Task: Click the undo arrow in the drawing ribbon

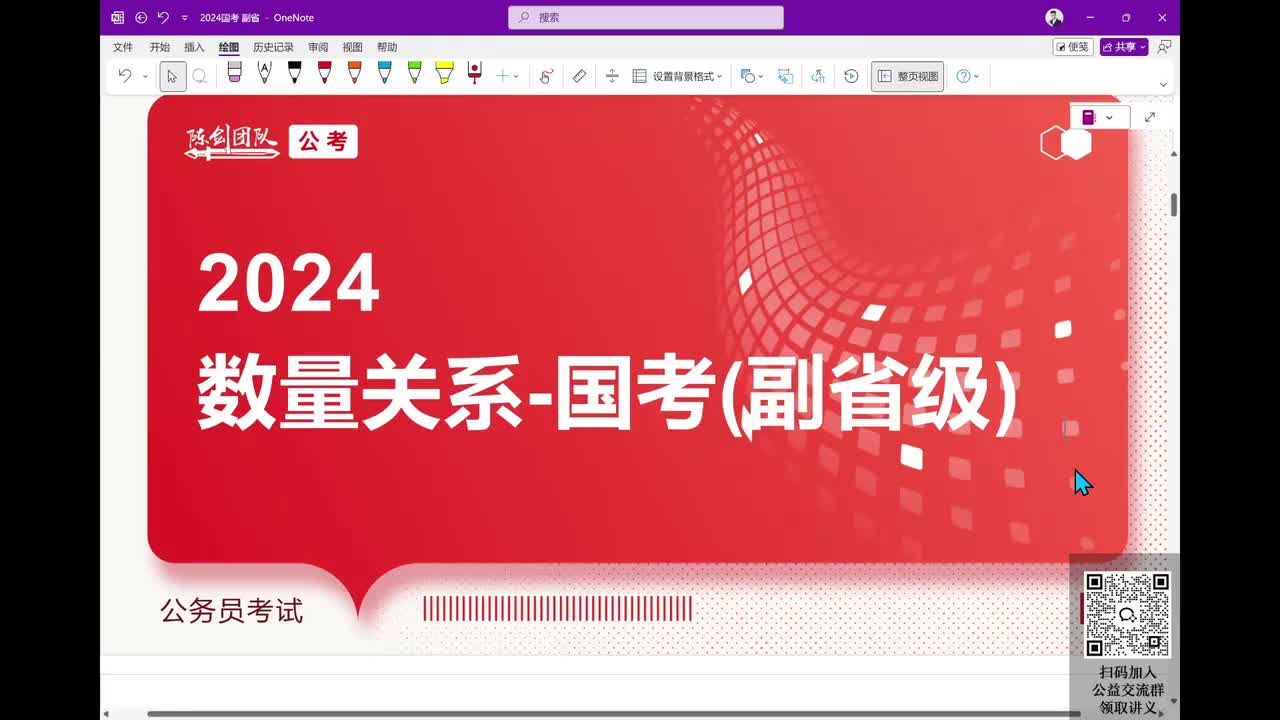Action: 125,76
